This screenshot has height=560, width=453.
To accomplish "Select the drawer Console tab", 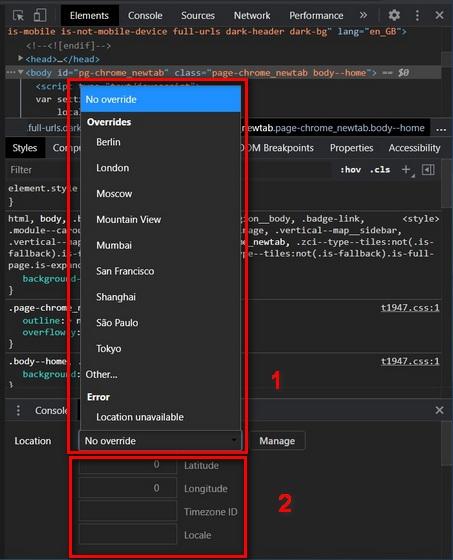I will click(x=51, y=410).
